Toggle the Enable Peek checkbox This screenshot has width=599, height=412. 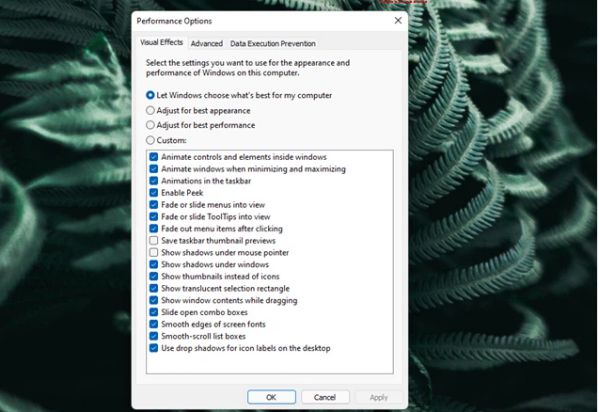(x=154, y=193)
